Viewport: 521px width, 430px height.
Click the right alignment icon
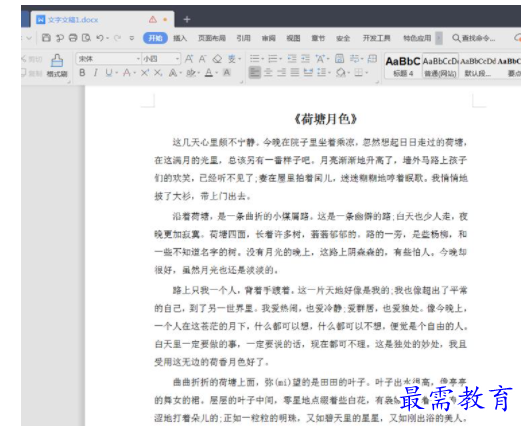point(281,72)
